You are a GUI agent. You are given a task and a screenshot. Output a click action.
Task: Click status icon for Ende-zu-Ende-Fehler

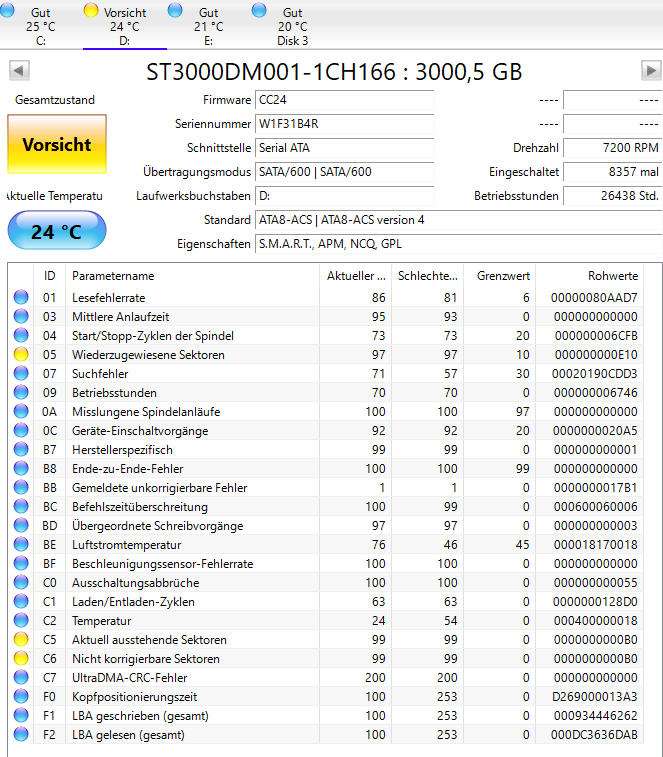21,468
